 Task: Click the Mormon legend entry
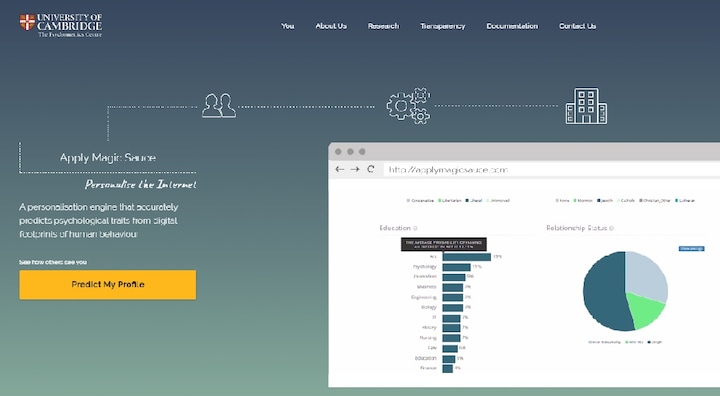[583, 201]
